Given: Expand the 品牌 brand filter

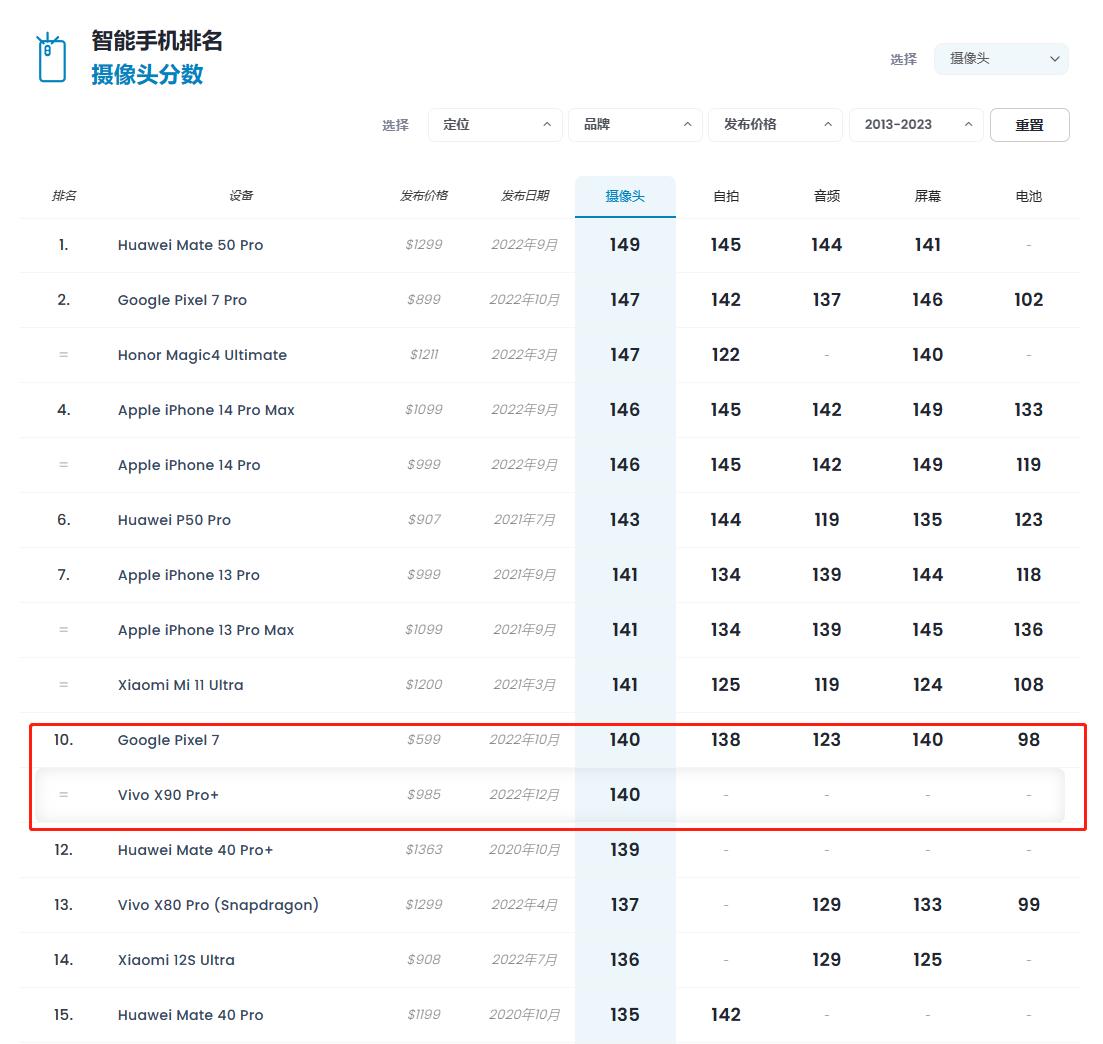Looking at the screenshot, I should 635,125.
